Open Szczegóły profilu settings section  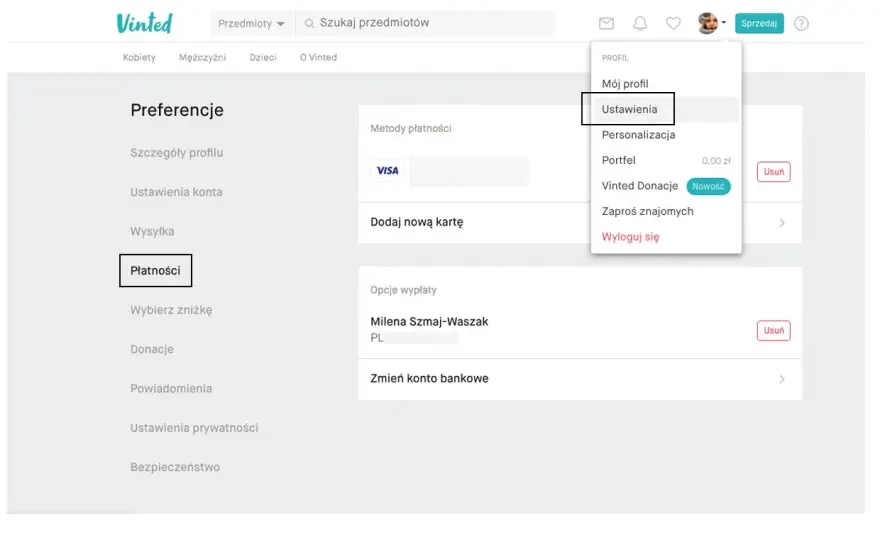(x=176, y=153)
